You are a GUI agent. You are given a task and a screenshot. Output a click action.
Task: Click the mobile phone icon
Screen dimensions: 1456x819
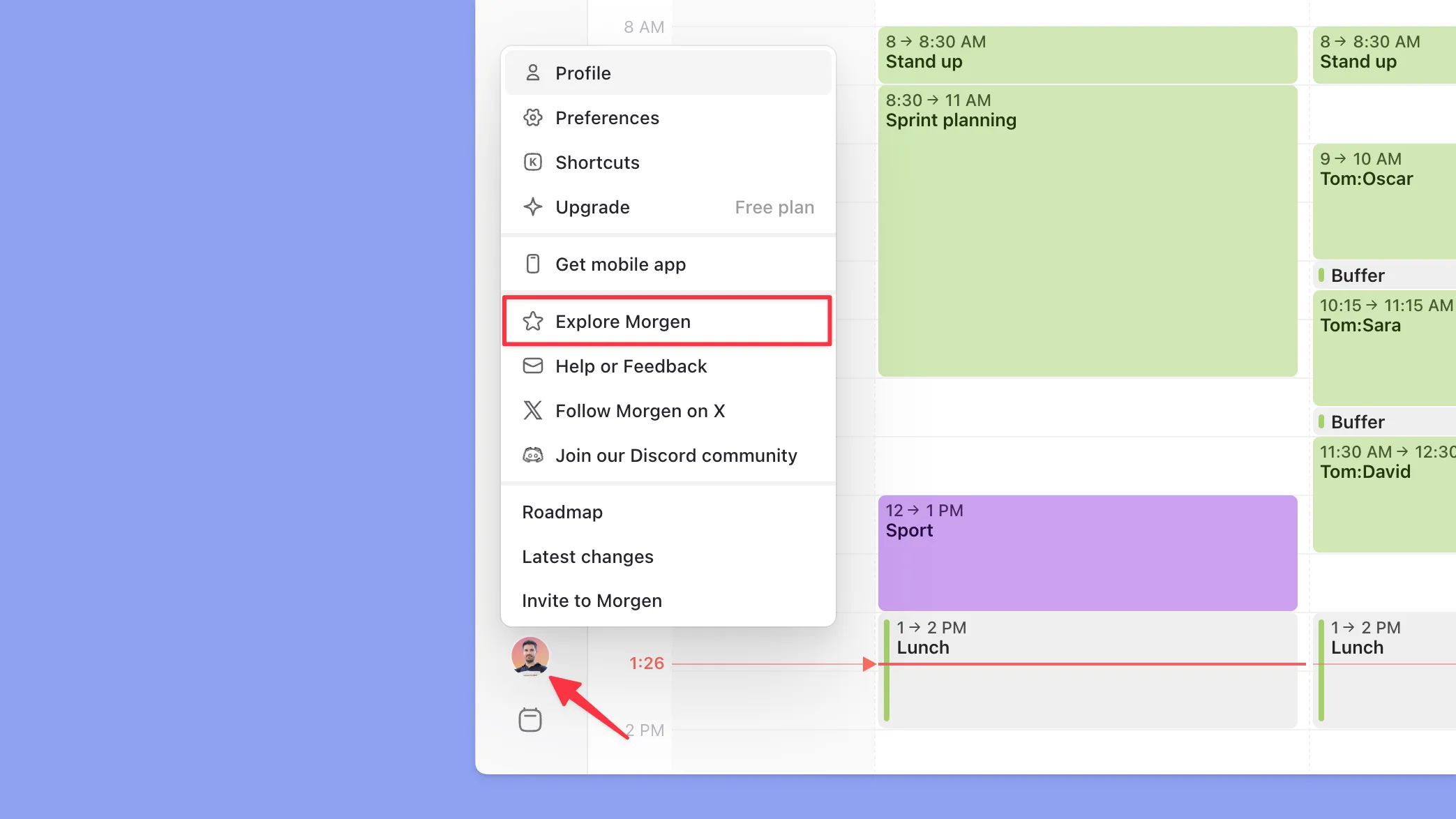click(533, 264)
